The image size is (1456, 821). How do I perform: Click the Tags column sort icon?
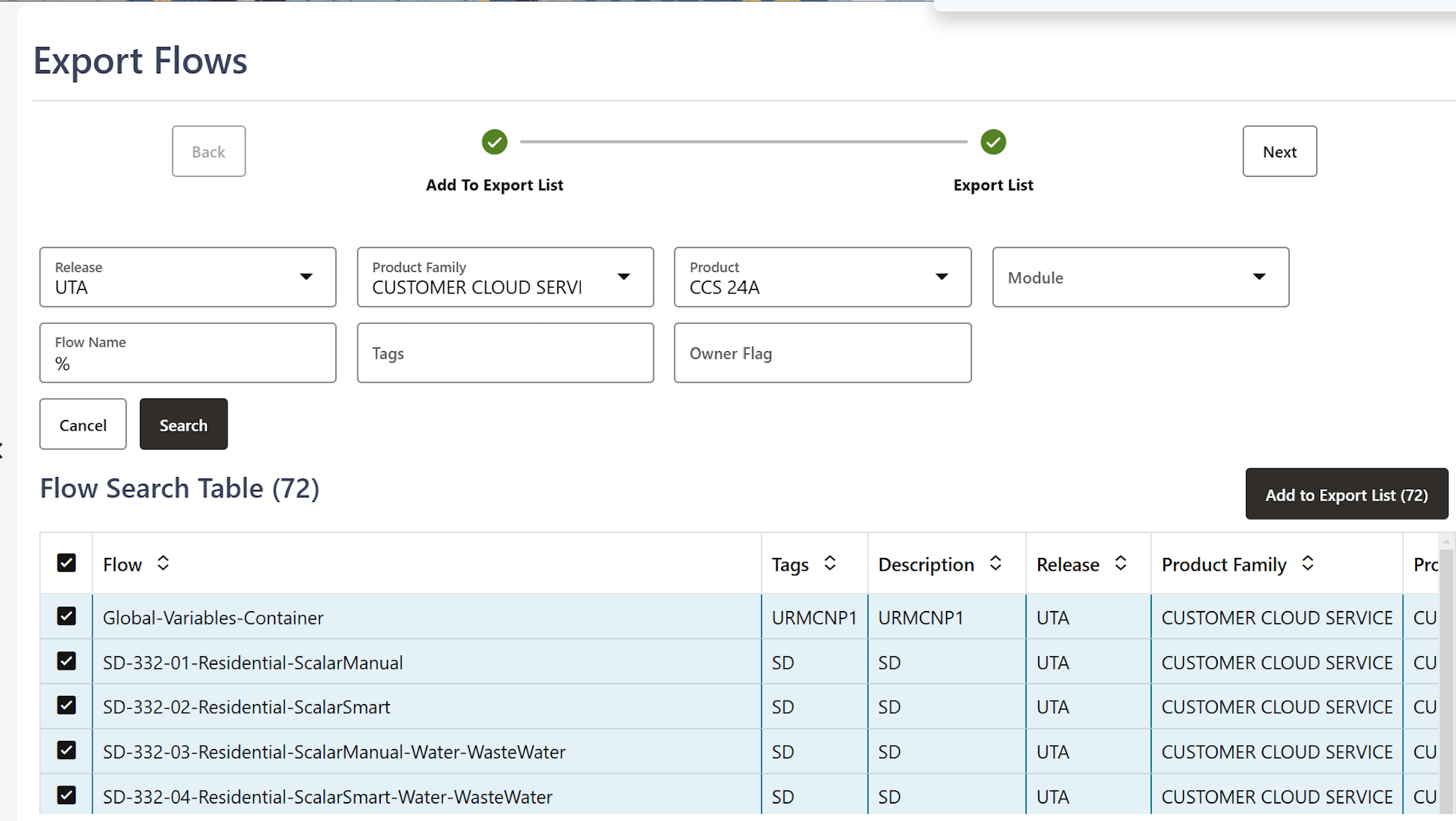[830, 563]
